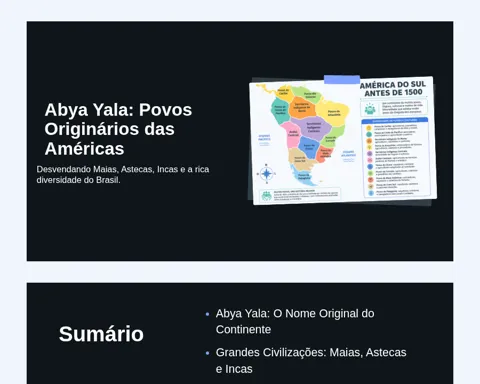Click the light blue legend circle at bottom
Image resolution: width=480 pixels, height=384 pixels.
[x=371, y=193]
